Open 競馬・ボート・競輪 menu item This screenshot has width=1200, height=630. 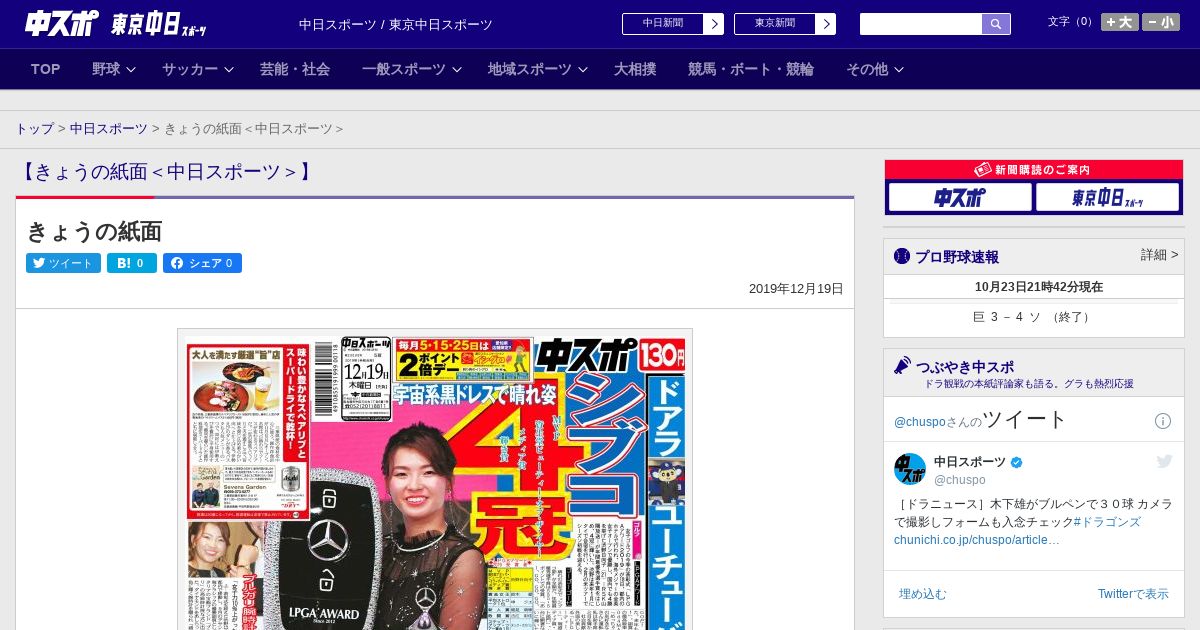751,69
